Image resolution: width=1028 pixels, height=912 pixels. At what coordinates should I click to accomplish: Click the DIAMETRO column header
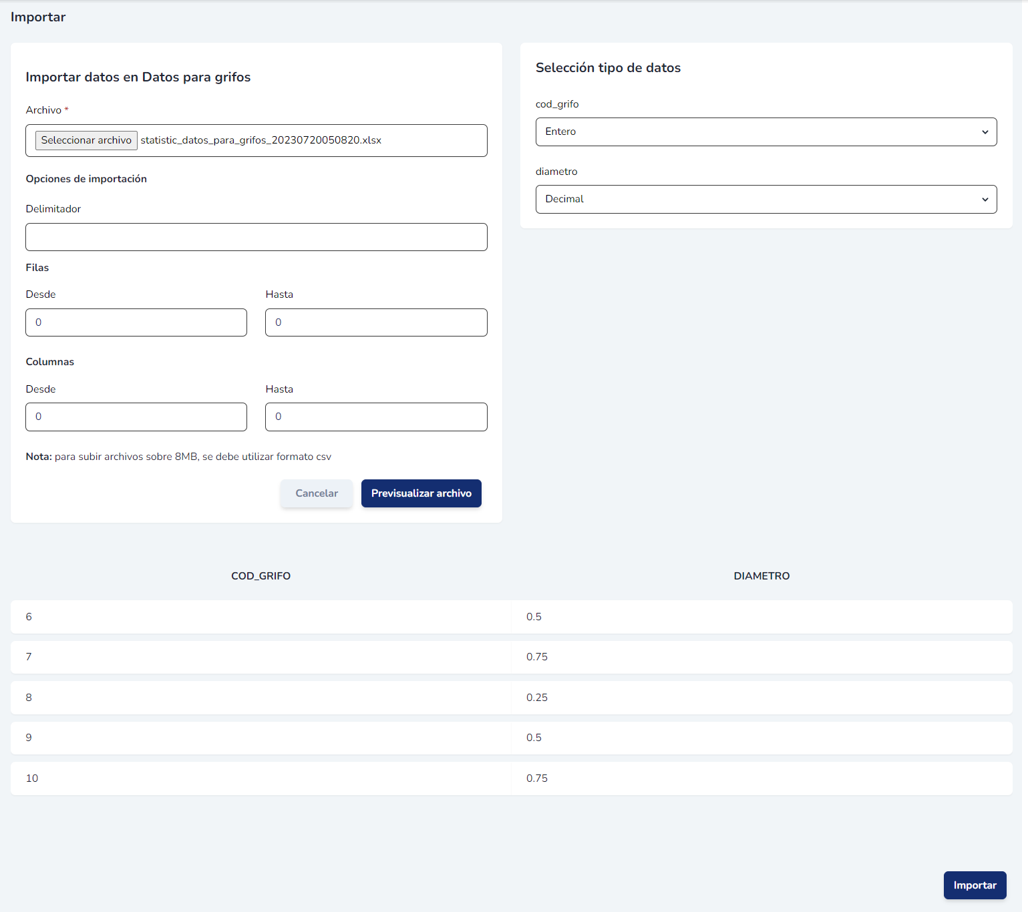coord(761,576)
